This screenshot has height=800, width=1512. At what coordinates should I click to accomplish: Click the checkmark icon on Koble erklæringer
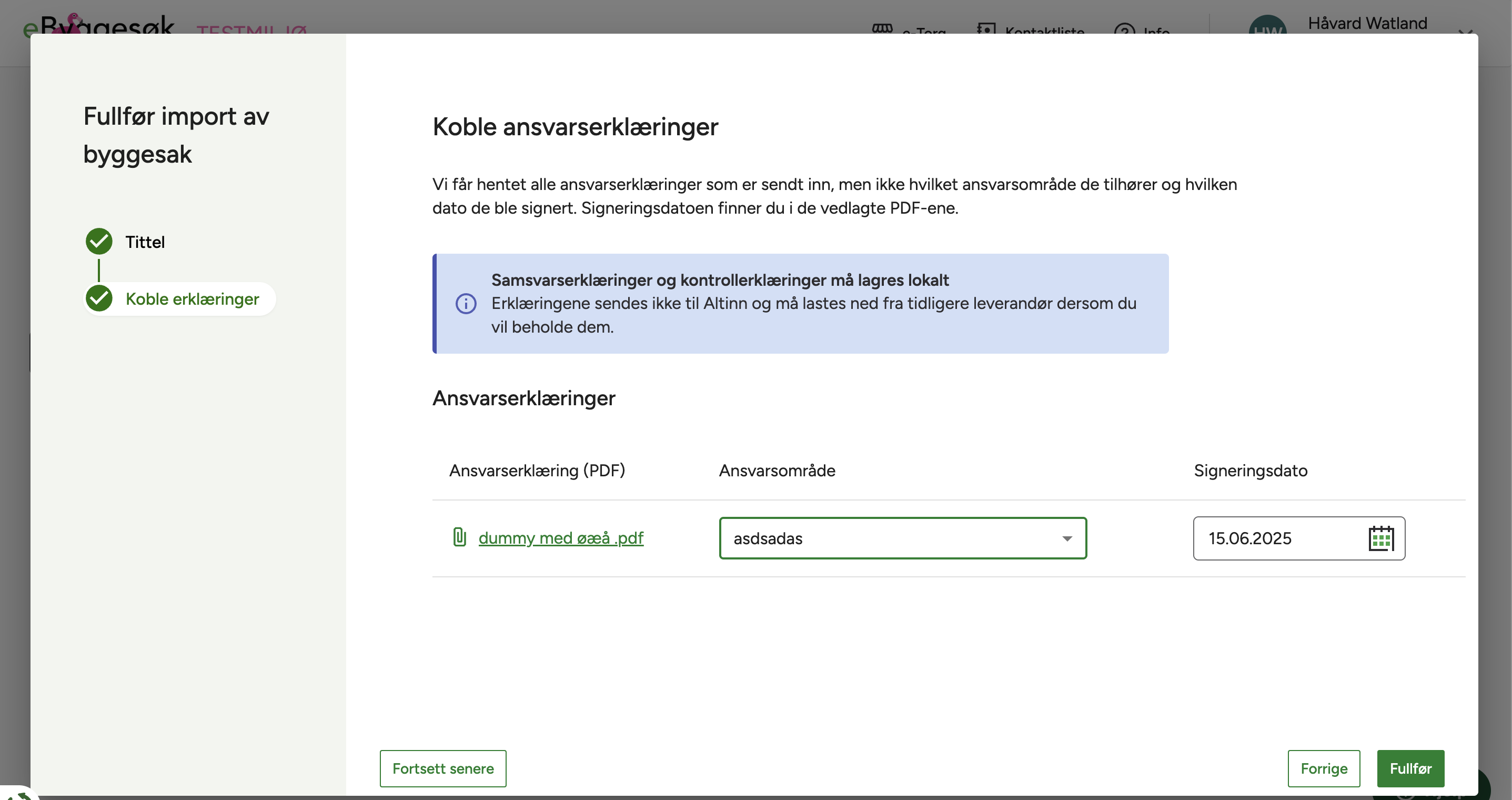[99, 298]
